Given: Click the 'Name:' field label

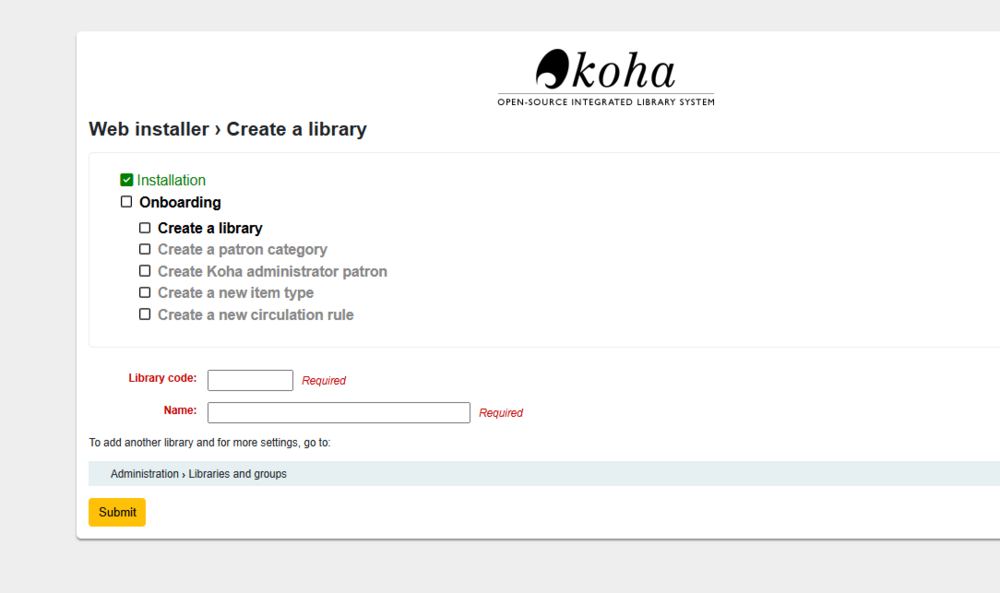Looking at the screenshot, I should pyautogui.click(x=180, y=410).
